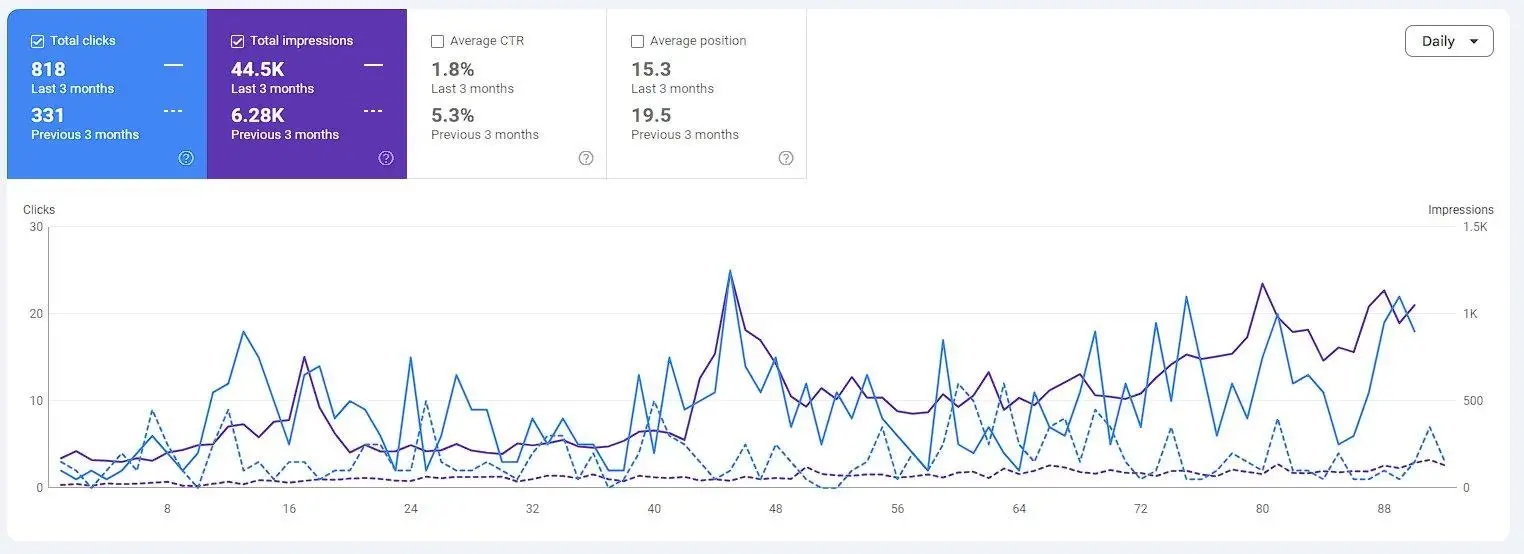
Task: Select the Average position 15.3 metric card
Action: coord(707,94)
